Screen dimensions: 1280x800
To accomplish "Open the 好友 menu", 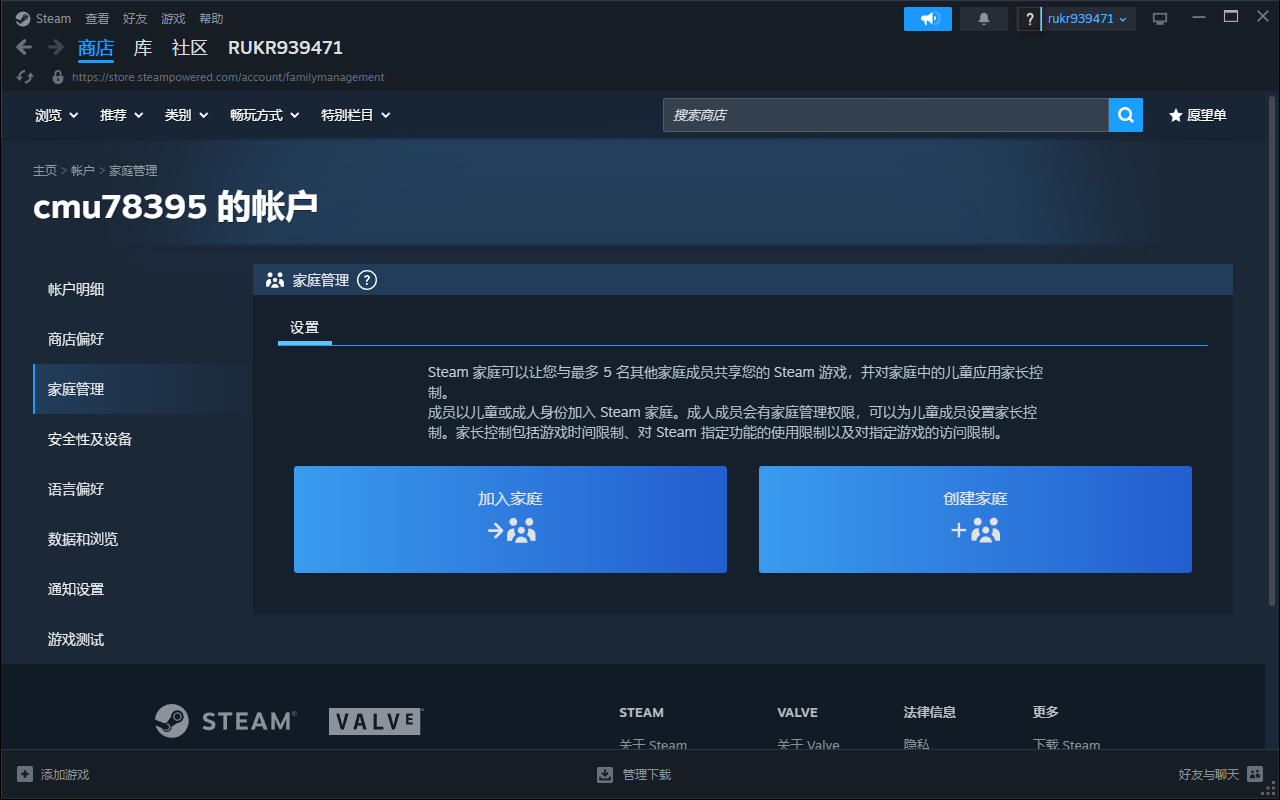I will point(135,19).
